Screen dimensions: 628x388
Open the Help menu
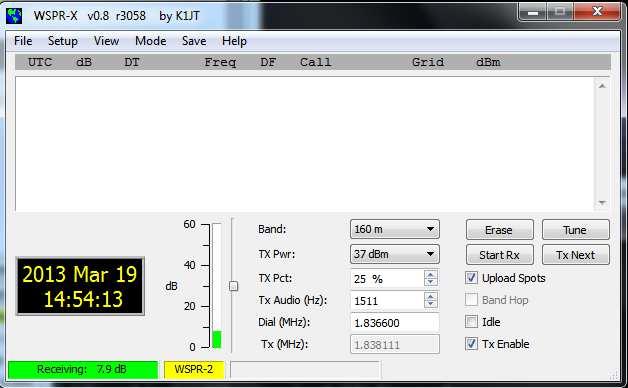(234, 41)
